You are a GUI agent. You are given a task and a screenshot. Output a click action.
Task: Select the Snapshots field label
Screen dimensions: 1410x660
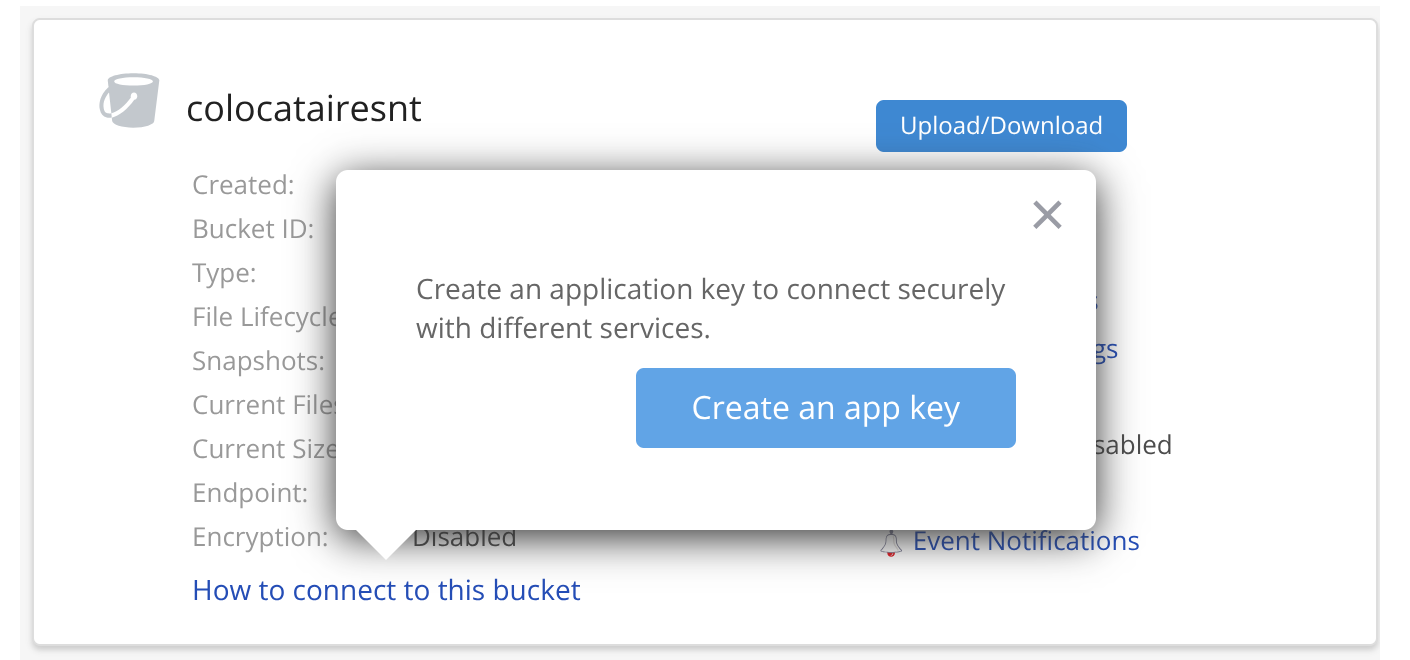[x=260, y=361]
